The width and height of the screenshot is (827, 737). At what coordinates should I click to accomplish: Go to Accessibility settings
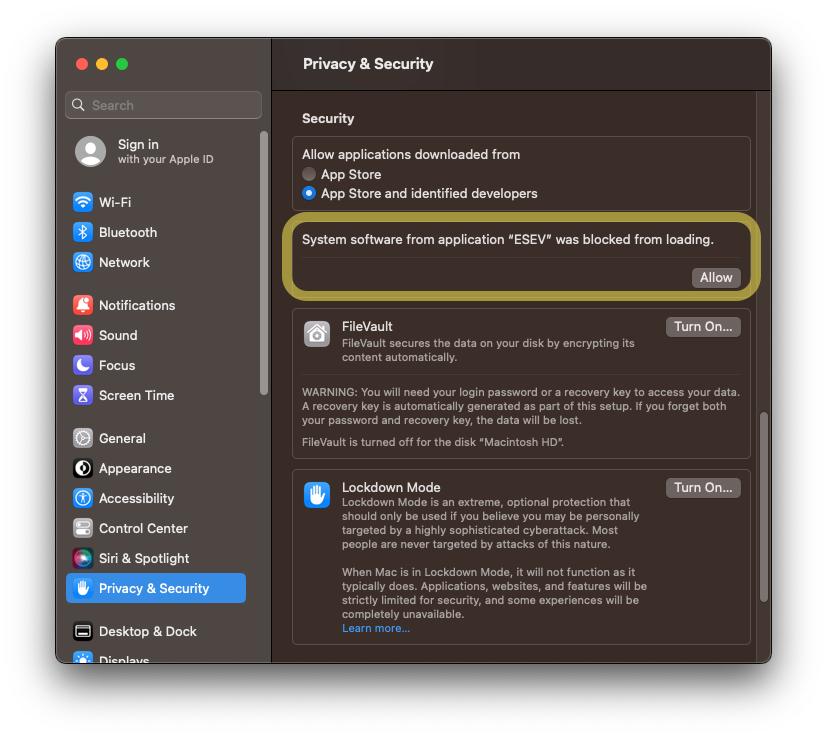coord(156,498)
